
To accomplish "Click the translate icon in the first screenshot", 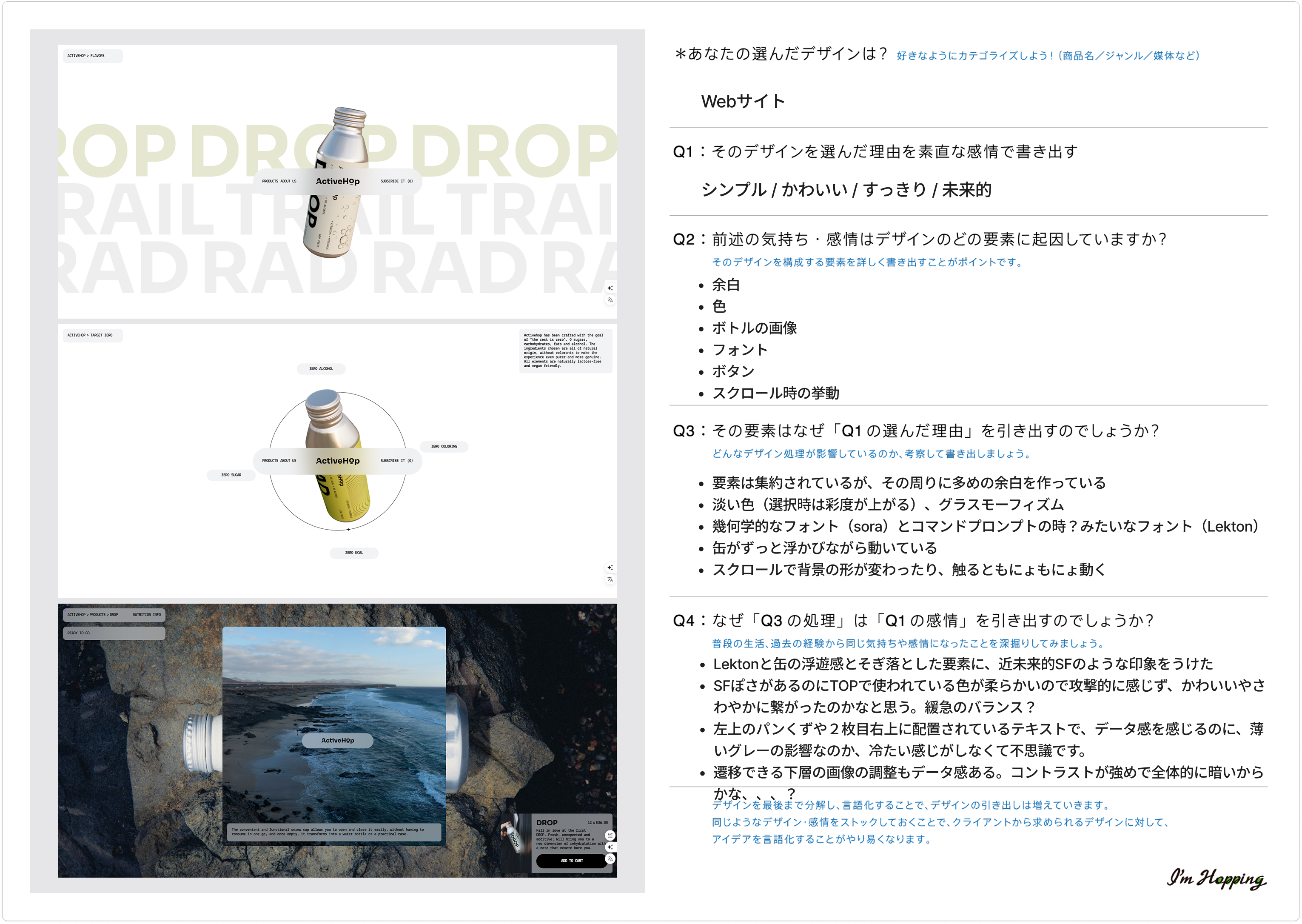I will (610, 300).
